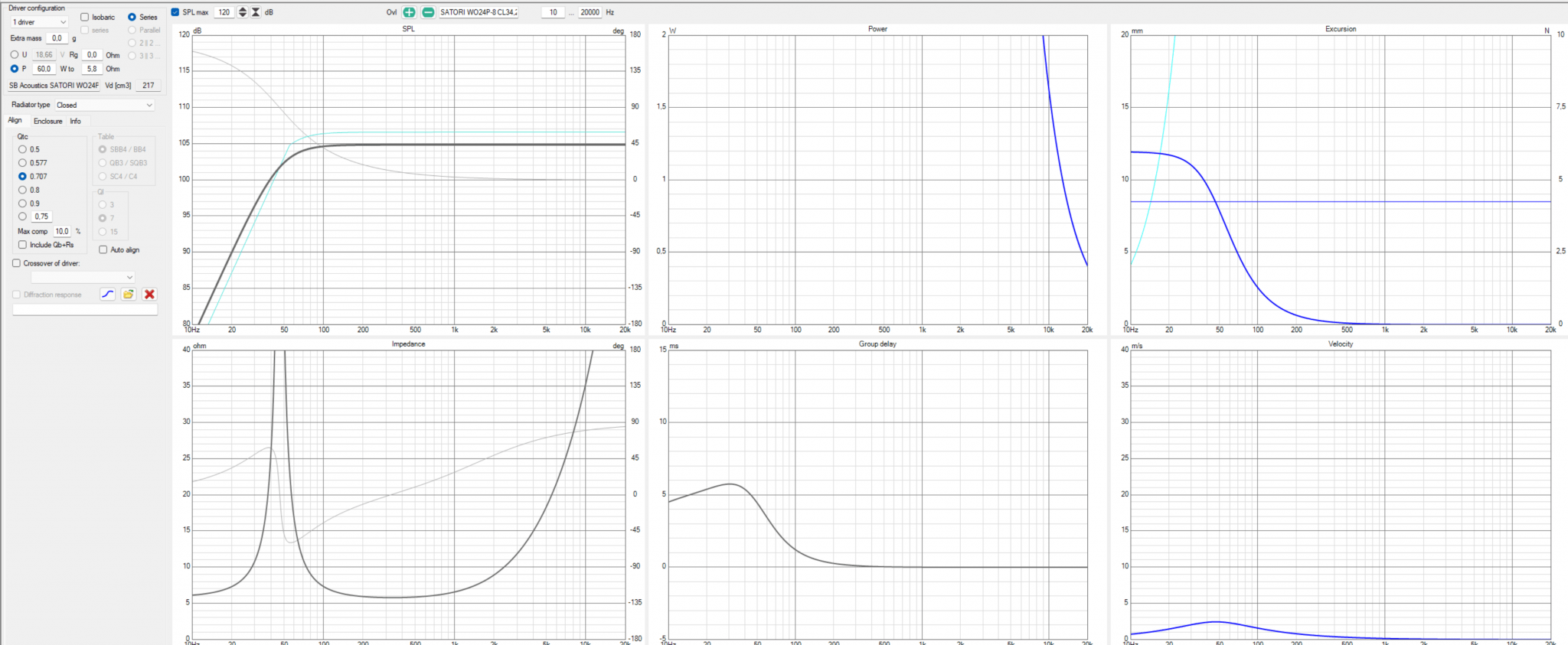Click the Vd [cm3] value 217

point(148,86)
